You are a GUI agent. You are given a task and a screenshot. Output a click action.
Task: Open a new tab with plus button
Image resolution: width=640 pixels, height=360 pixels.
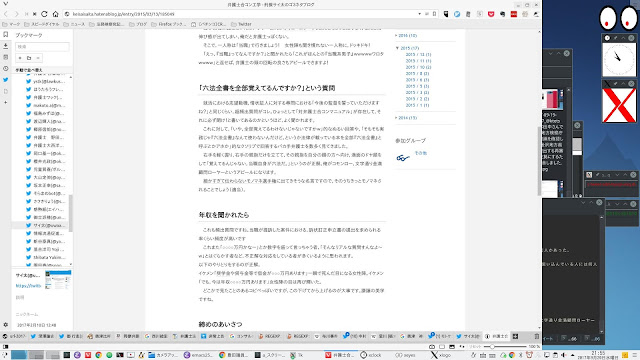(x=515, y=336)
